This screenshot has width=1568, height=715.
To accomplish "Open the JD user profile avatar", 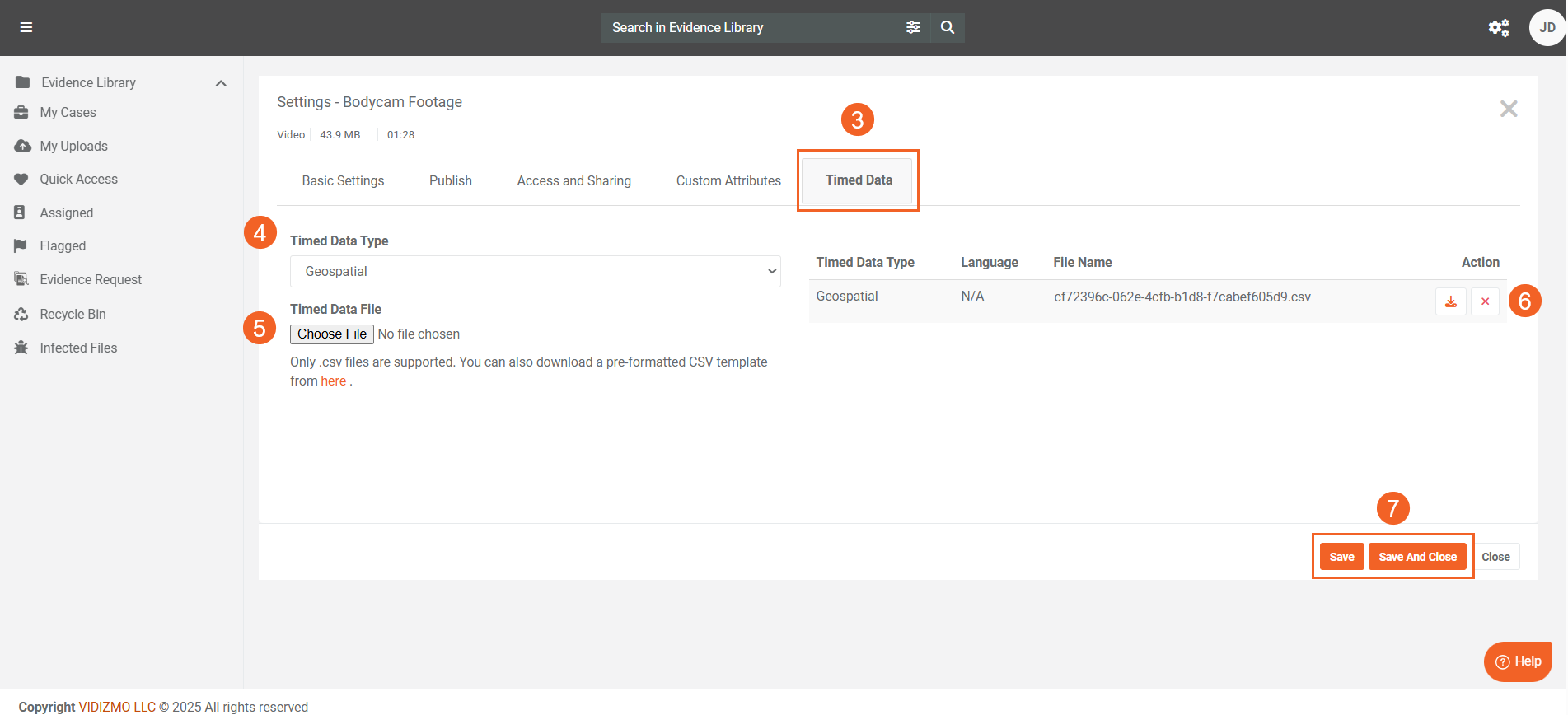I will tap(1547, 28).
